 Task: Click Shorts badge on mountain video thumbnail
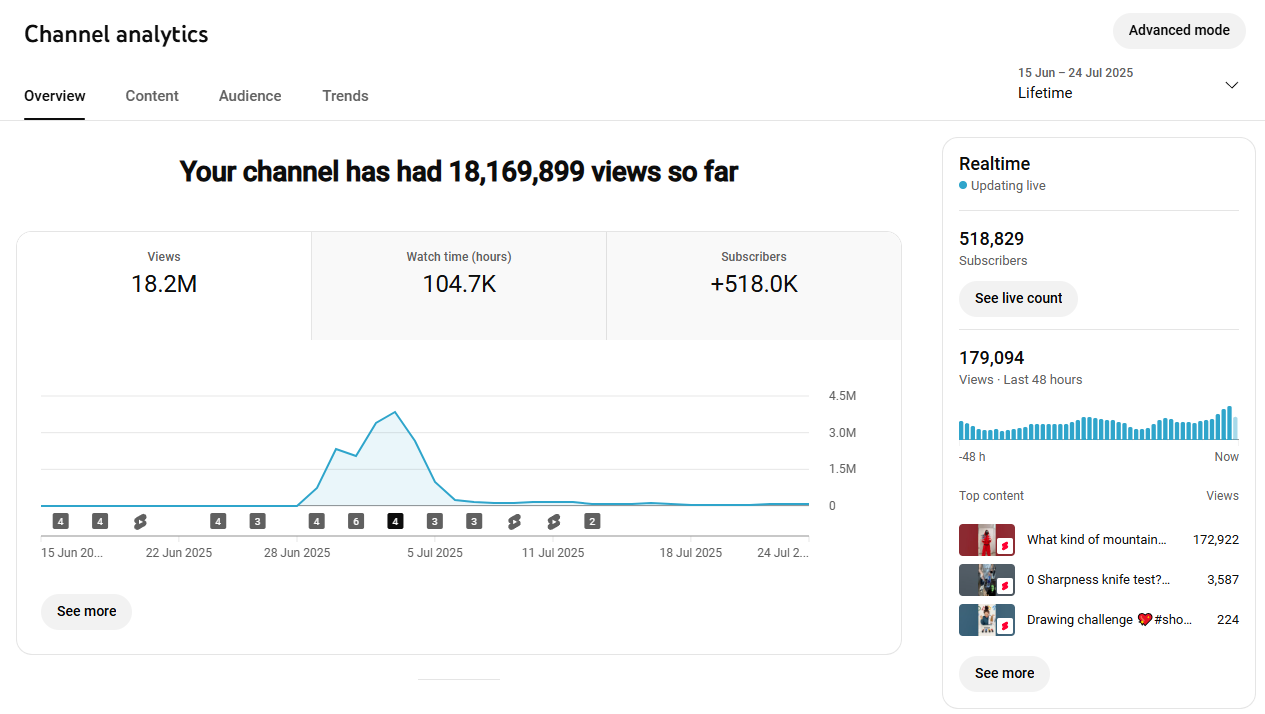(x=1005, y=546)
